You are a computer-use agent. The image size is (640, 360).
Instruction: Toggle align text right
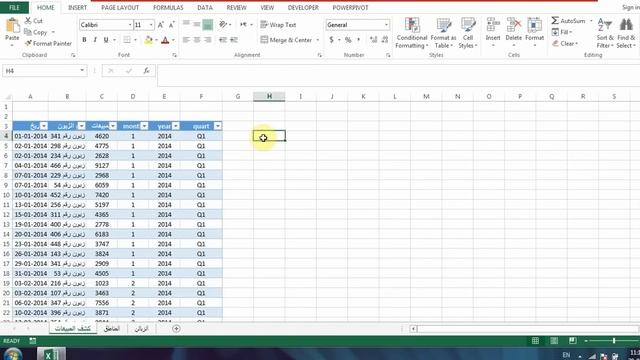[x=208, y=40]
